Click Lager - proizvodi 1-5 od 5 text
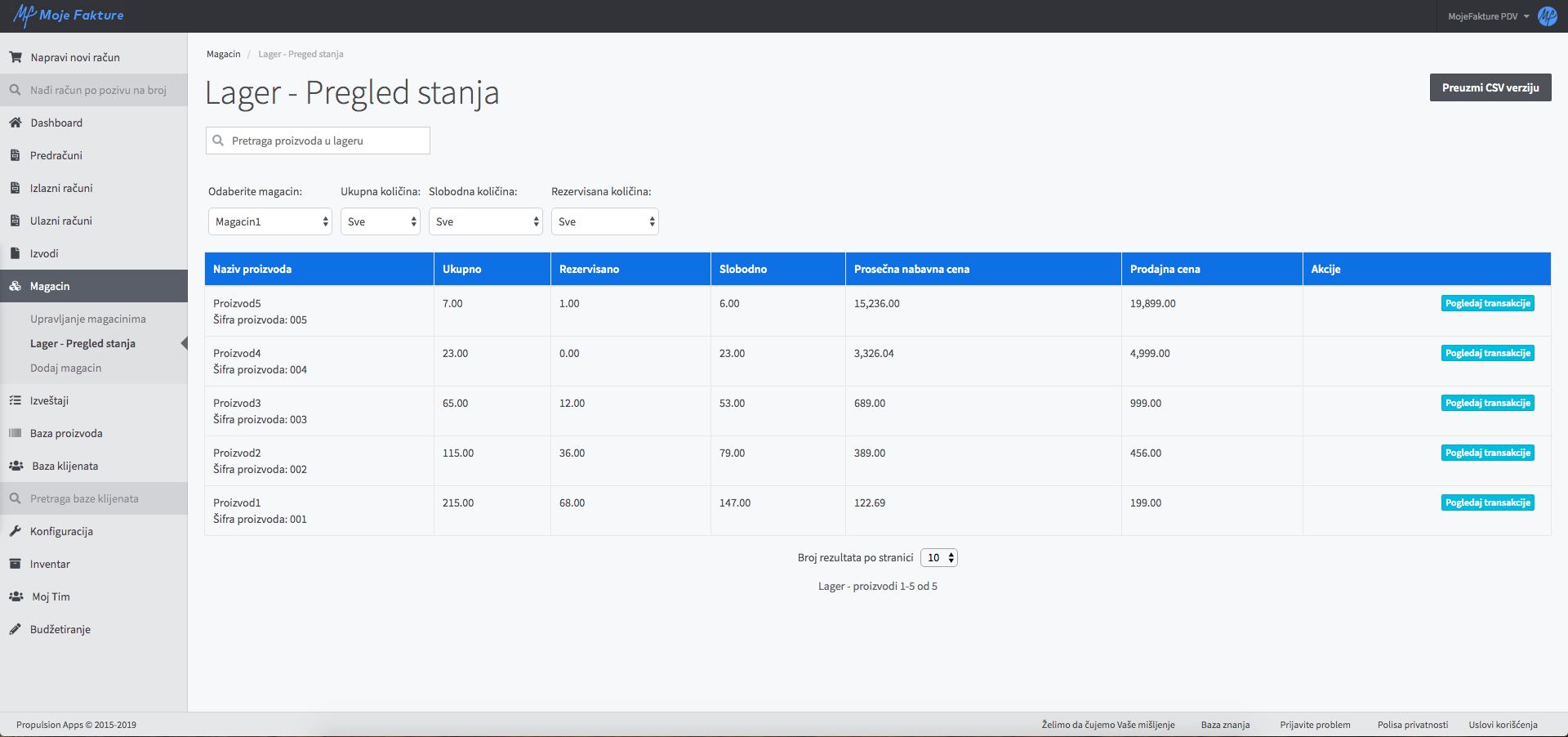1568x737 pixels. [878, 586]
